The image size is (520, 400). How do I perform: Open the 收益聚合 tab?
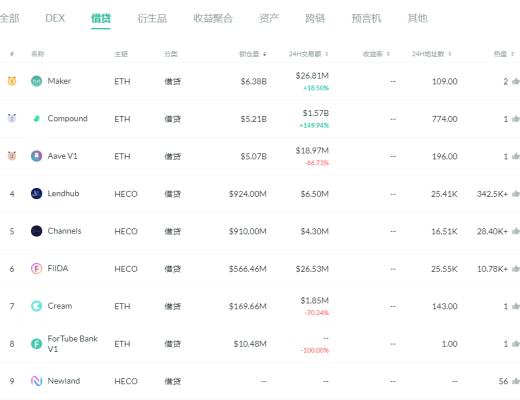pos(213,18)
